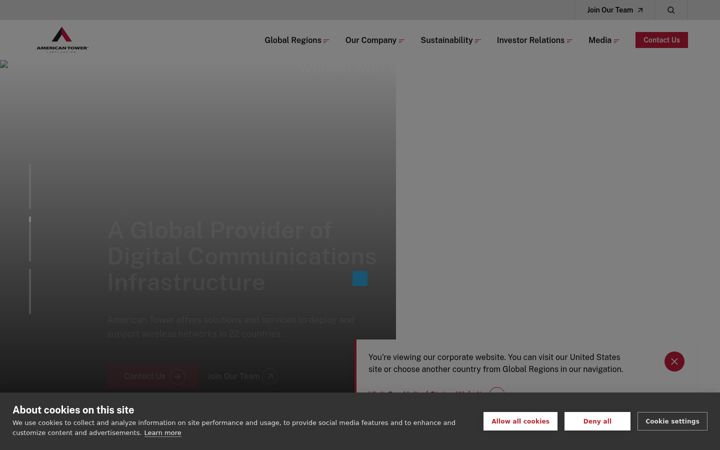Click the Deny all button

click(597, 421)
